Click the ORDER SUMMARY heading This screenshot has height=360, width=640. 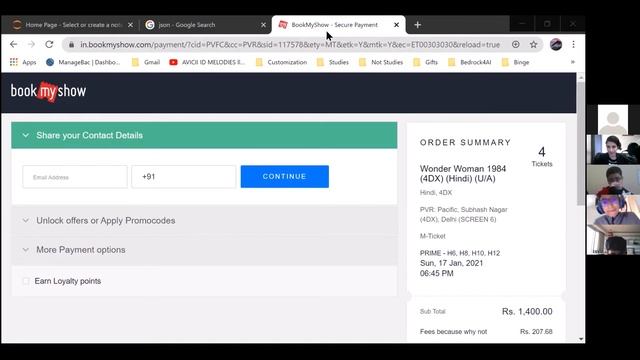465,142
